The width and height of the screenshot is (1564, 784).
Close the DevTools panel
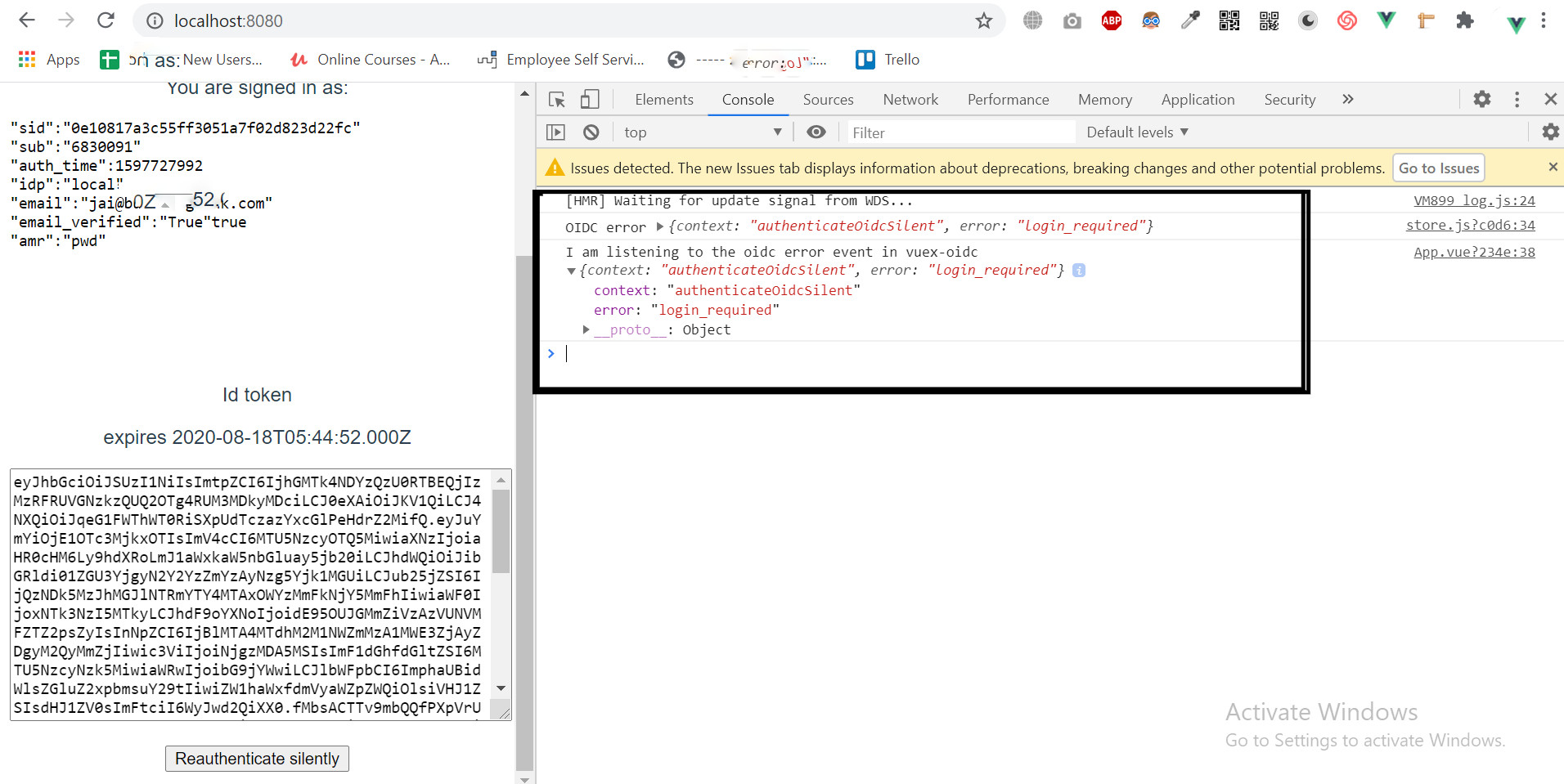pos(1550,100)
